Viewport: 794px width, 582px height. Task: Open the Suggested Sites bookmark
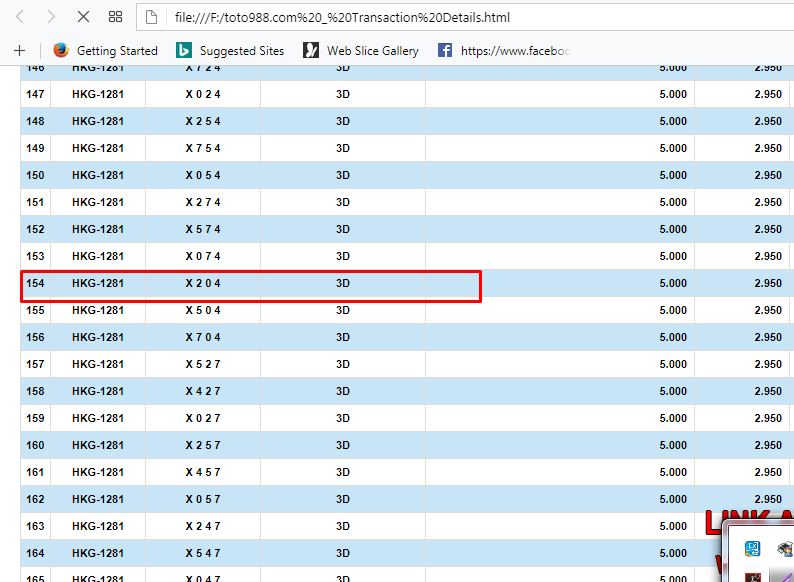[x=241, y=50]
